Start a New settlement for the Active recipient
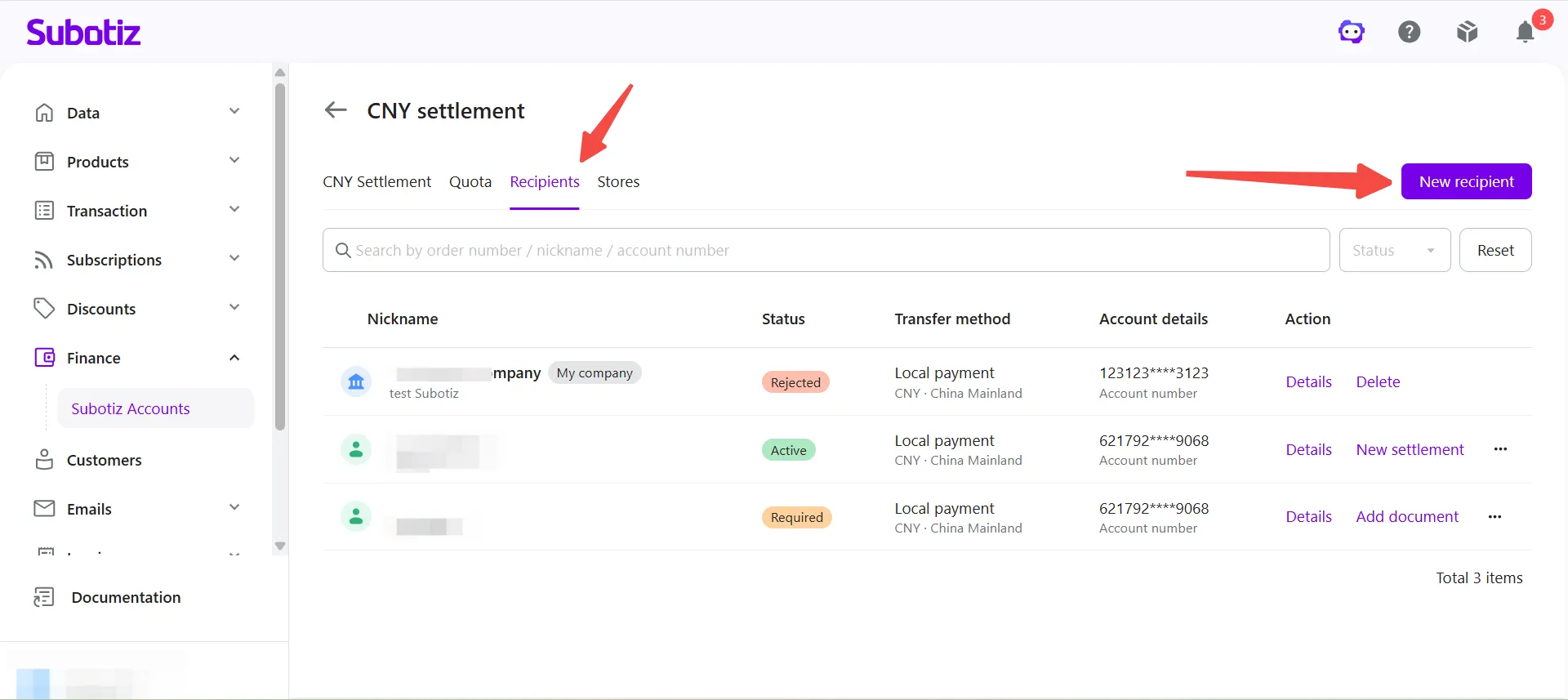Viewport: 1568px width, 700px height. [x=1410, y=449]
